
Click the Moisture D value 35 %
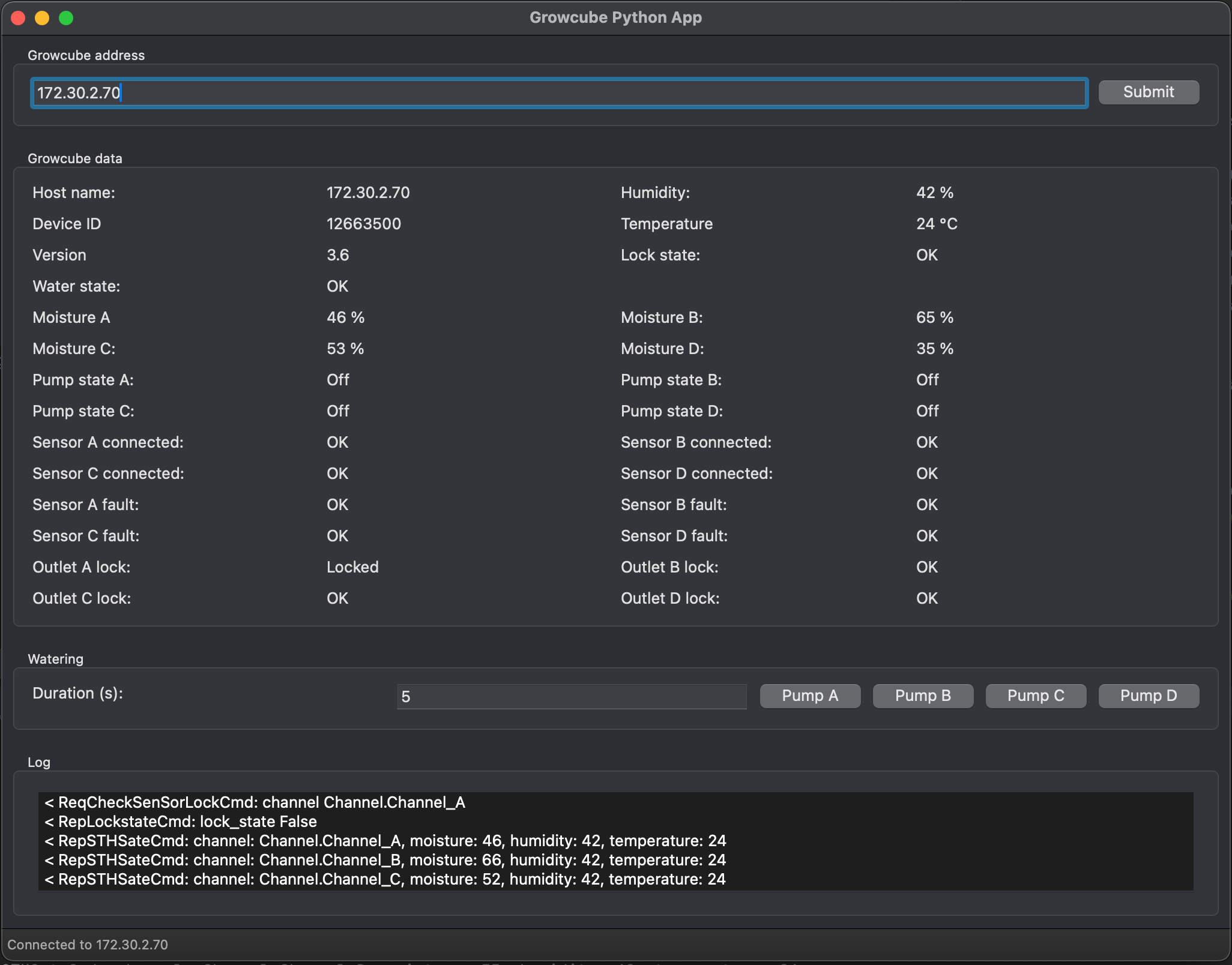[x=934, y=349]
